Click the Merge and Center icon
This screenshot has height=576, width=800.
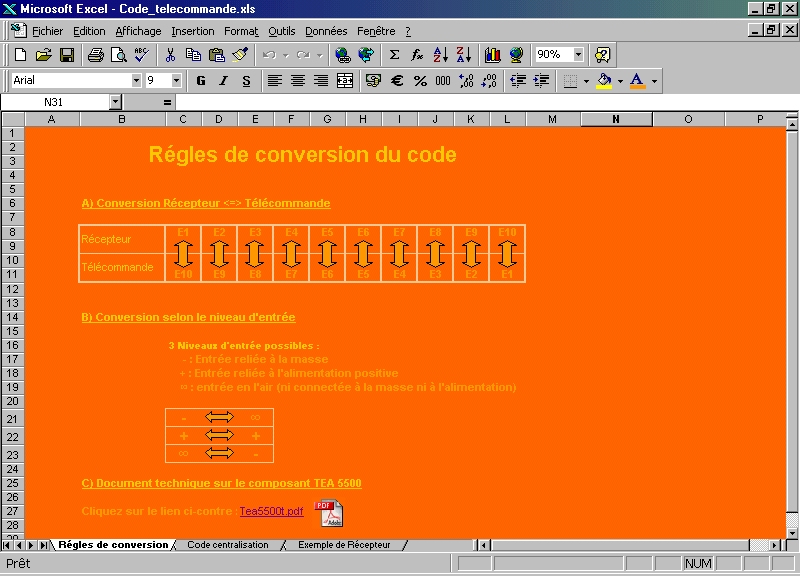[x=345, y=81]
